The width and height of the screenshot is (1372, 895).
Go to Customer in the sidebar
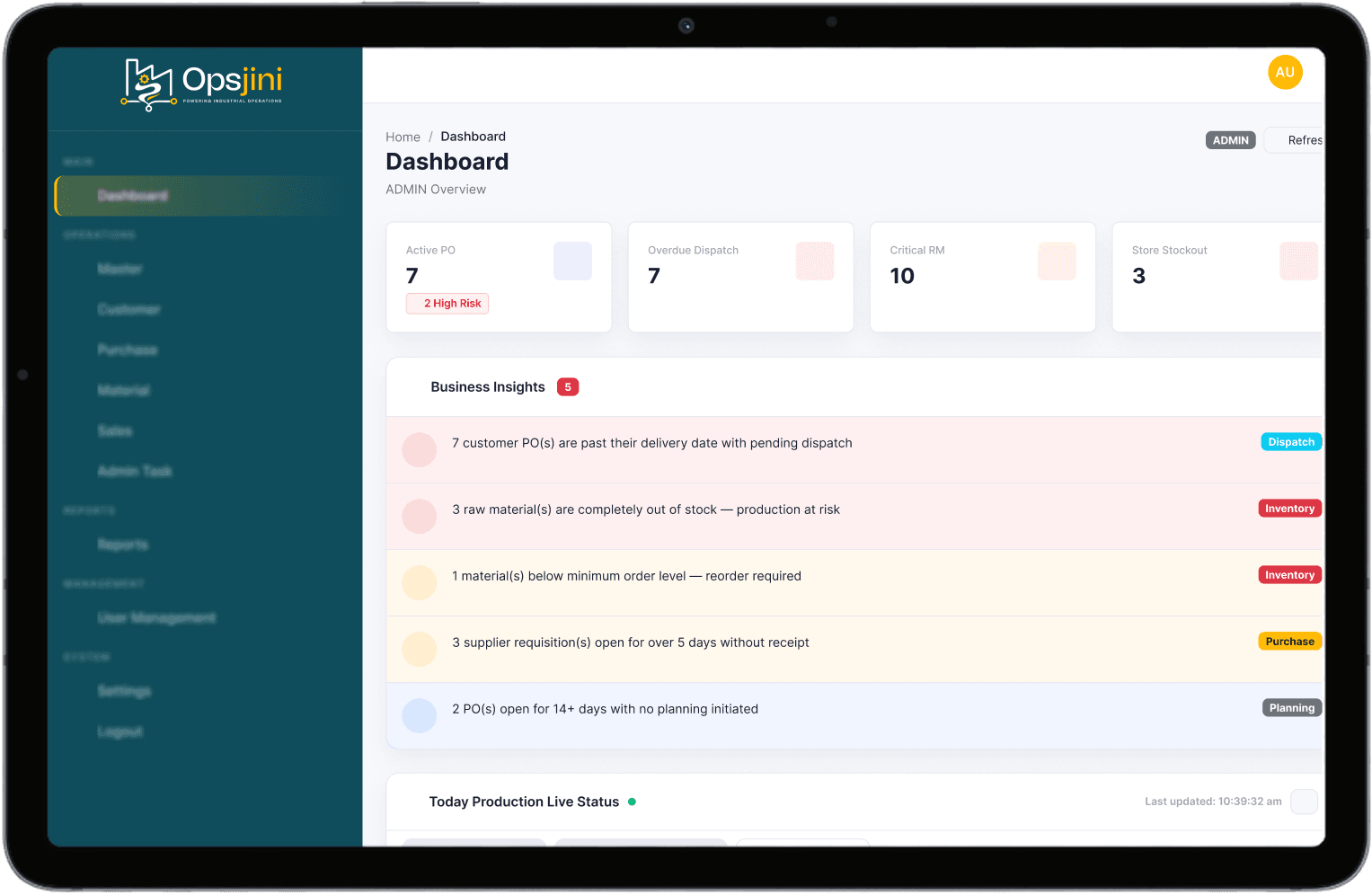129,309
